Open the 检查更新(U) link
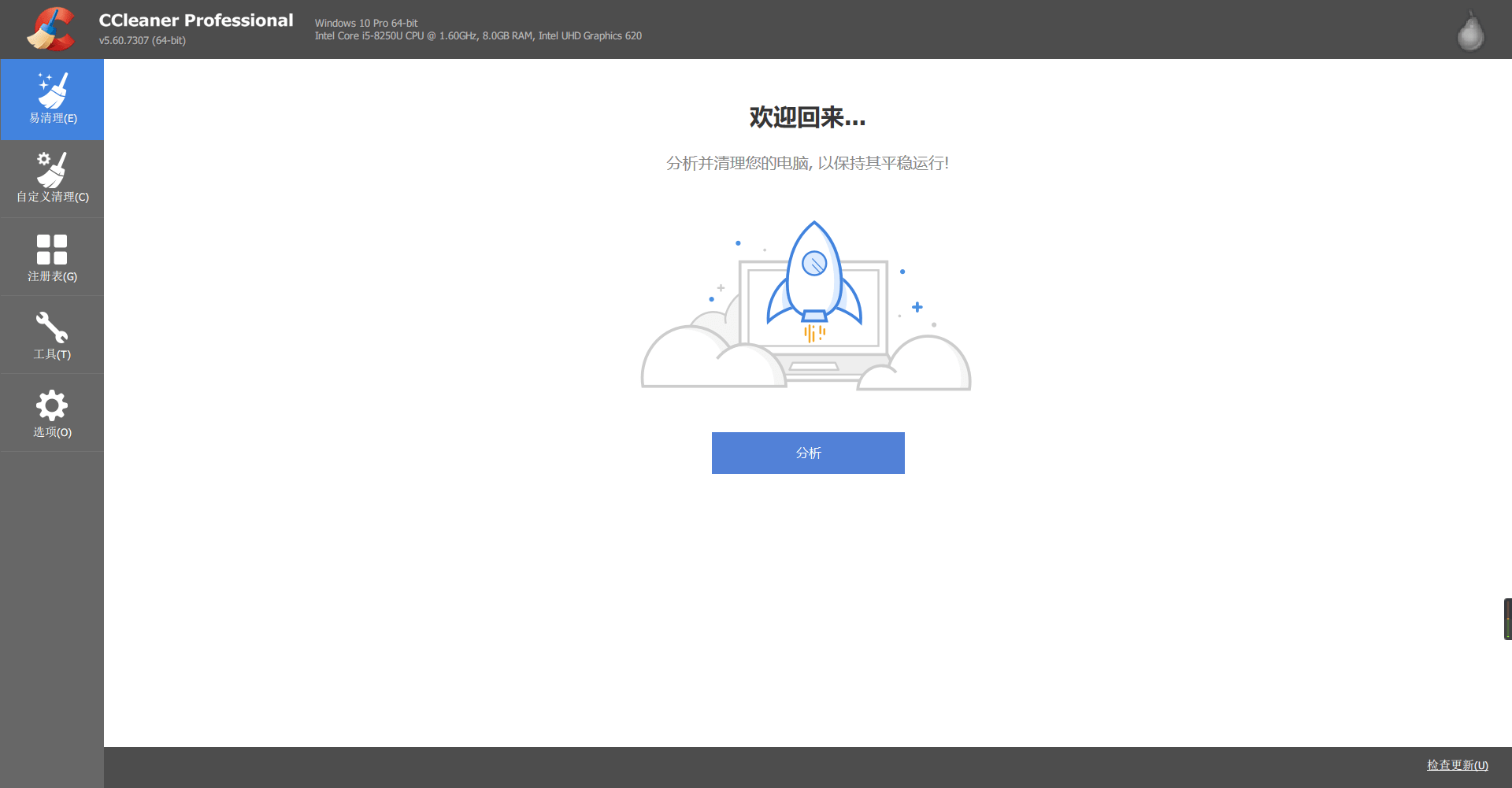The height and width of the screenshot is (788, 1512). 1457,765
